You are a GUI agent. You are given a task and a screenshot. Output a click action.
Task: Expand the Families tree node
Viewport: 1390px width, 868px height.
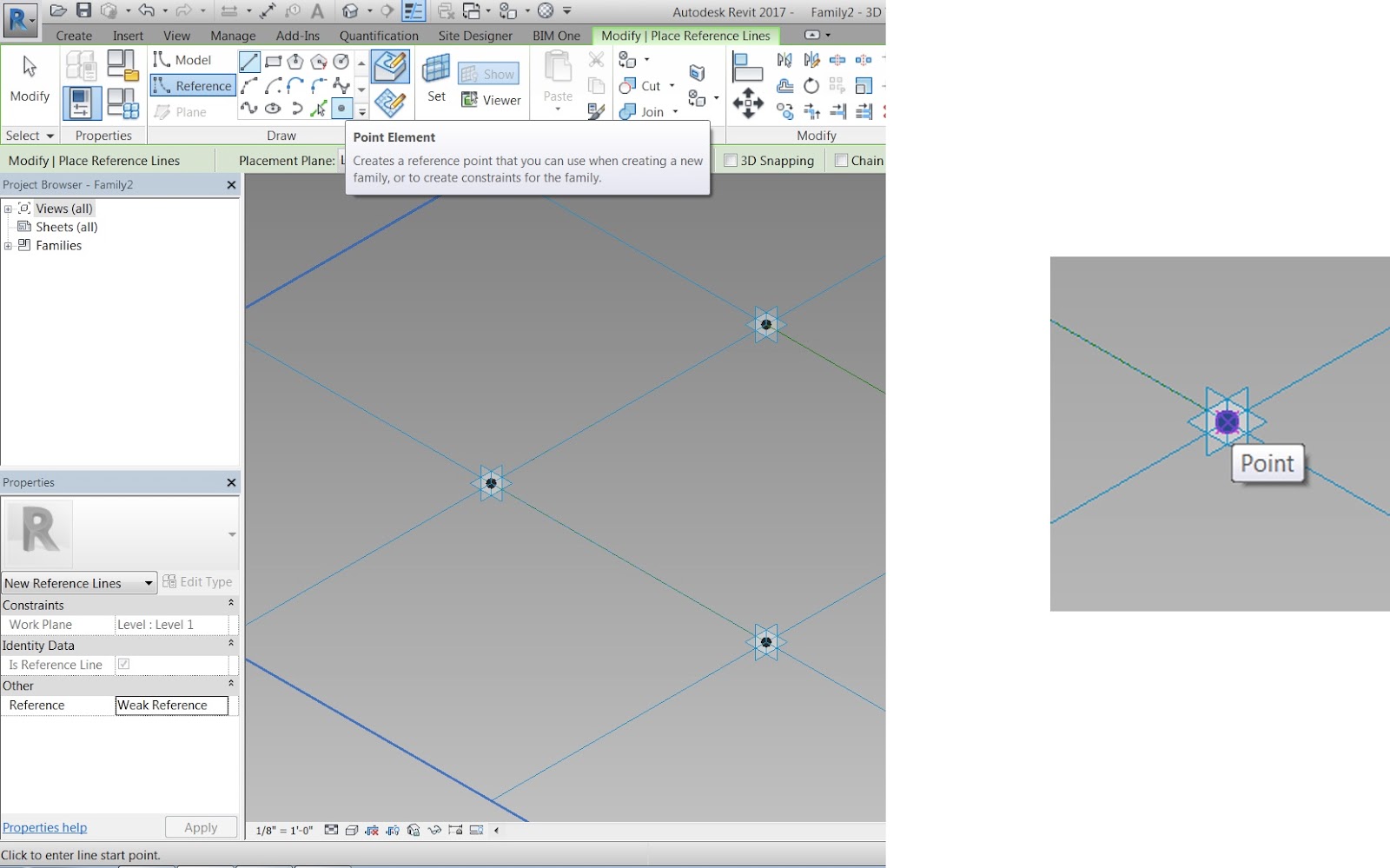(x=8, y=245)
